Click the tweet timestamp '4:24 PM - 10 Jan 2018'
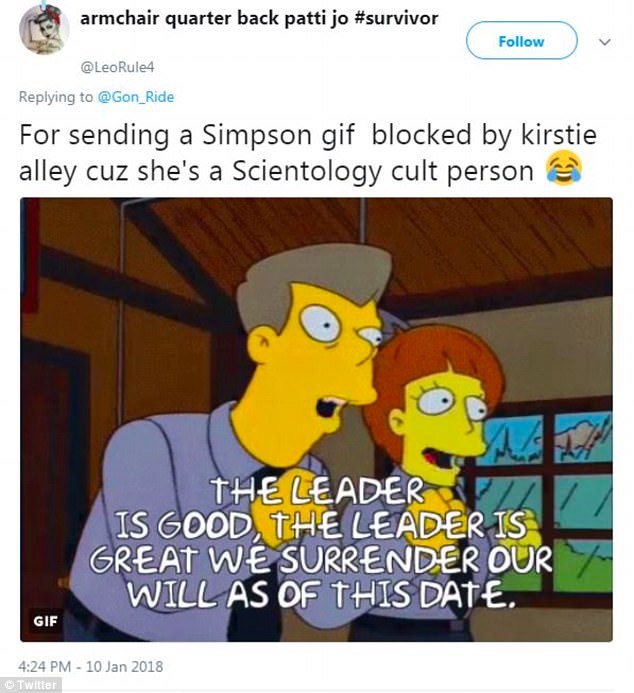The width and height of the screenshot is (634, 693). pos(91,666)
